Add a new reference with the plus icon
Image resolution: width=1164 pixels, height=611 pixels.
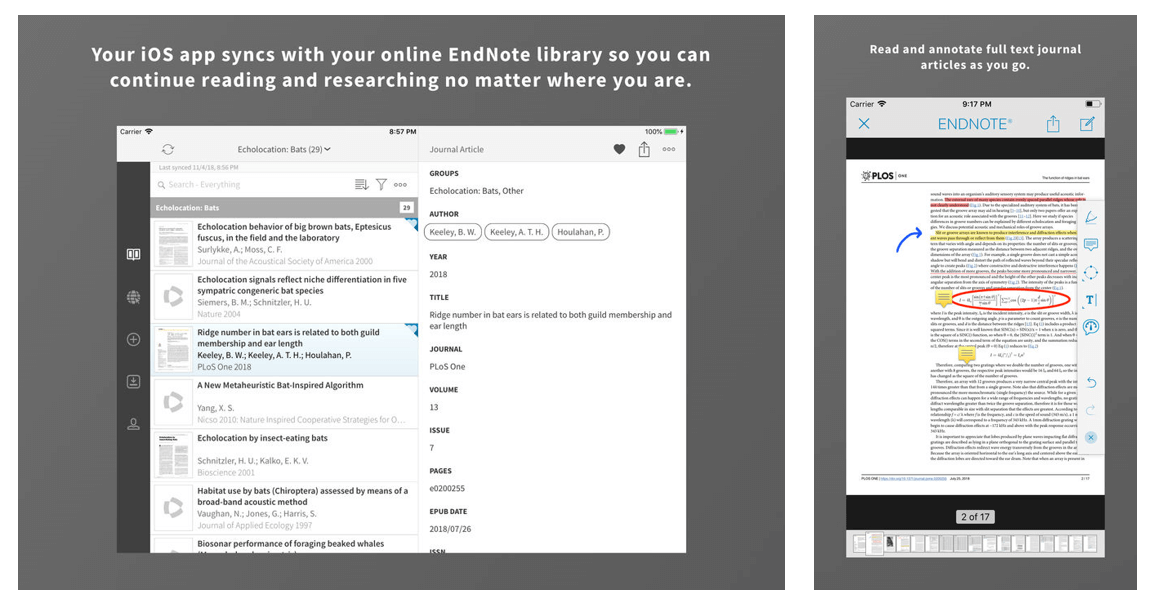(133, 339)
